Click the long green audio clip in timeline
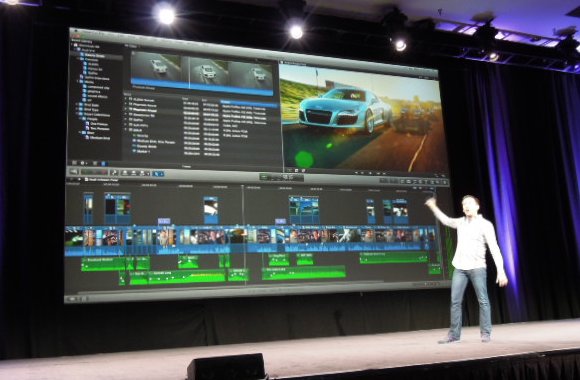 (x=303, y=273)
